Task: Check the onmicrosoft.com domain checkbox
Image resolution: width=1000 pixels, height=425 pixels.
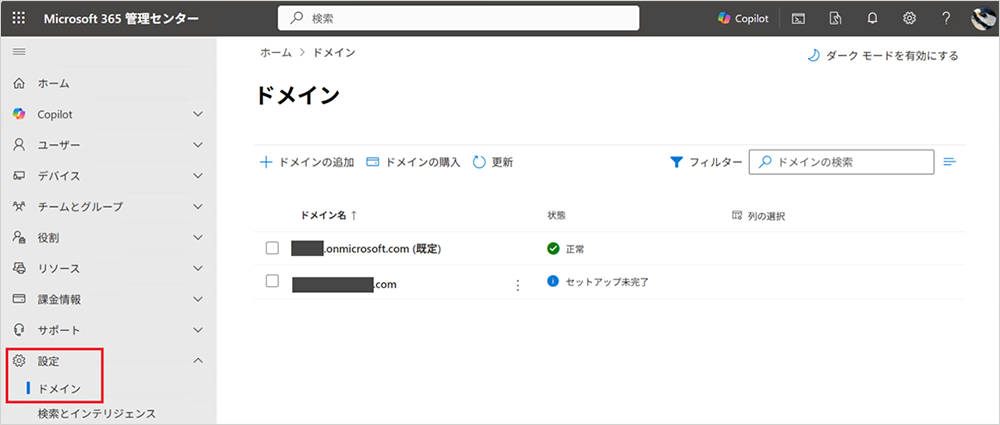Action: [272, 248]
